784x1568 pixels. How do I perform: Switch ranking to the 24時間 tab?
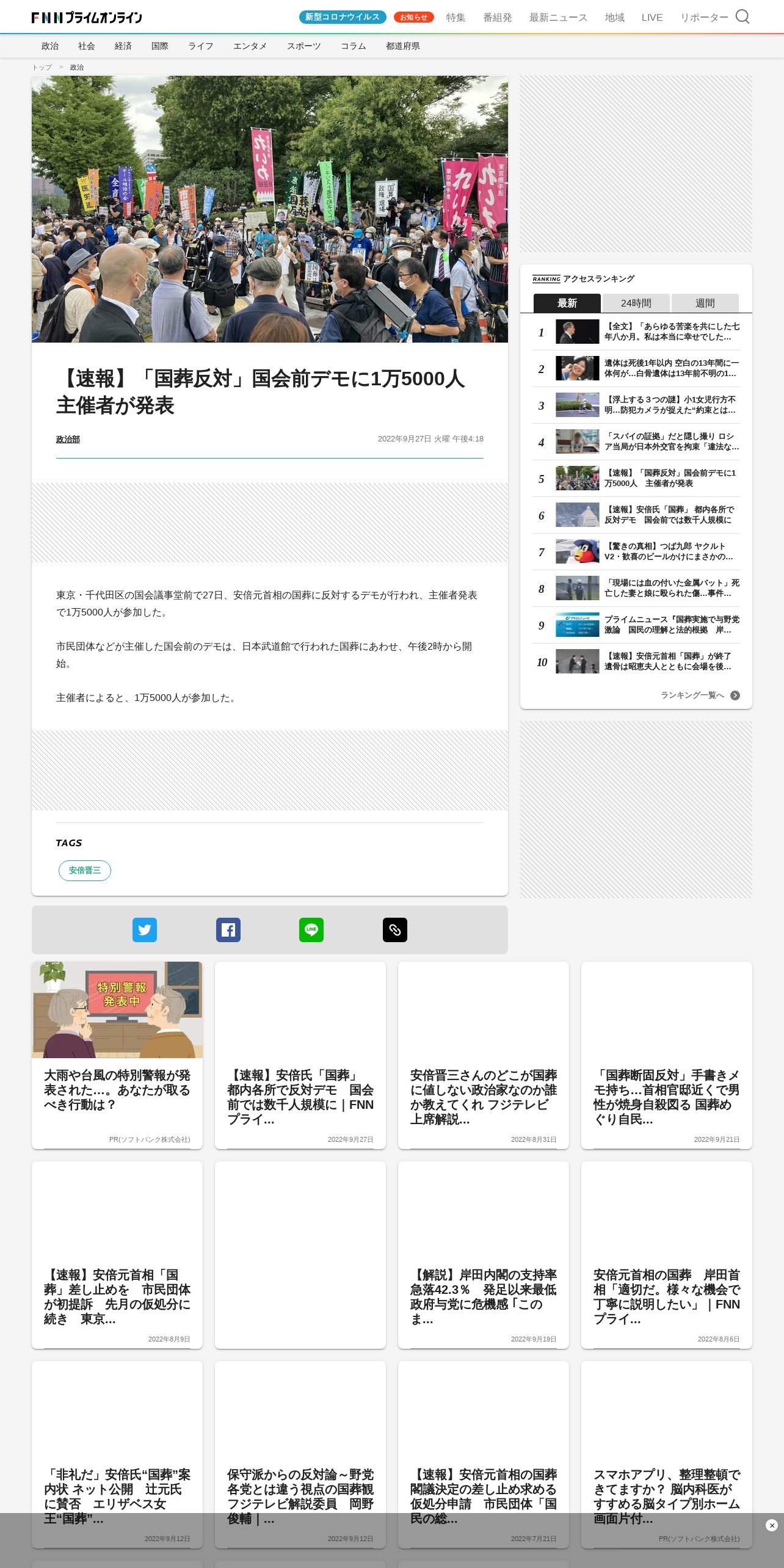(x=636, y=303)
